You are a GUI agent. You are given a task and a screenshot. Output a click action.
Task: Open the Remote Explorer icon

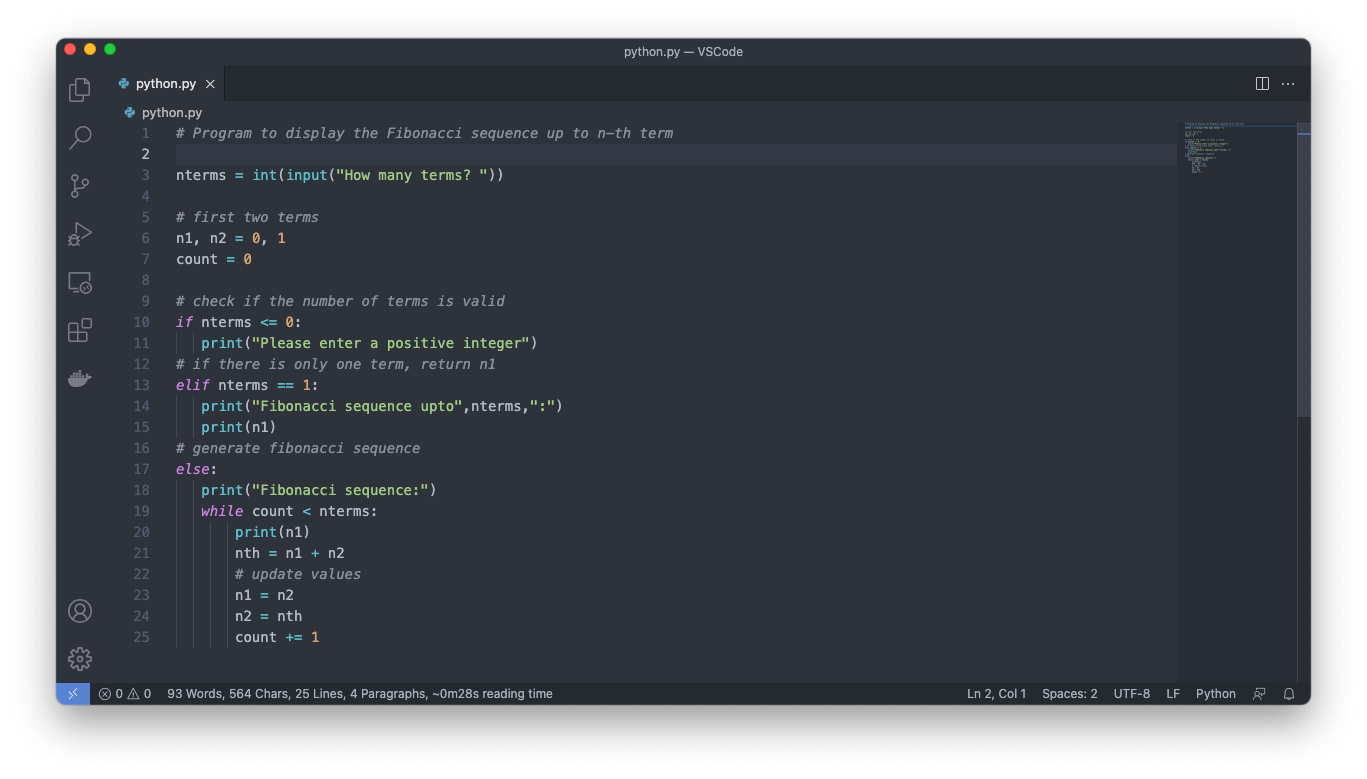(x=80, y=283)
